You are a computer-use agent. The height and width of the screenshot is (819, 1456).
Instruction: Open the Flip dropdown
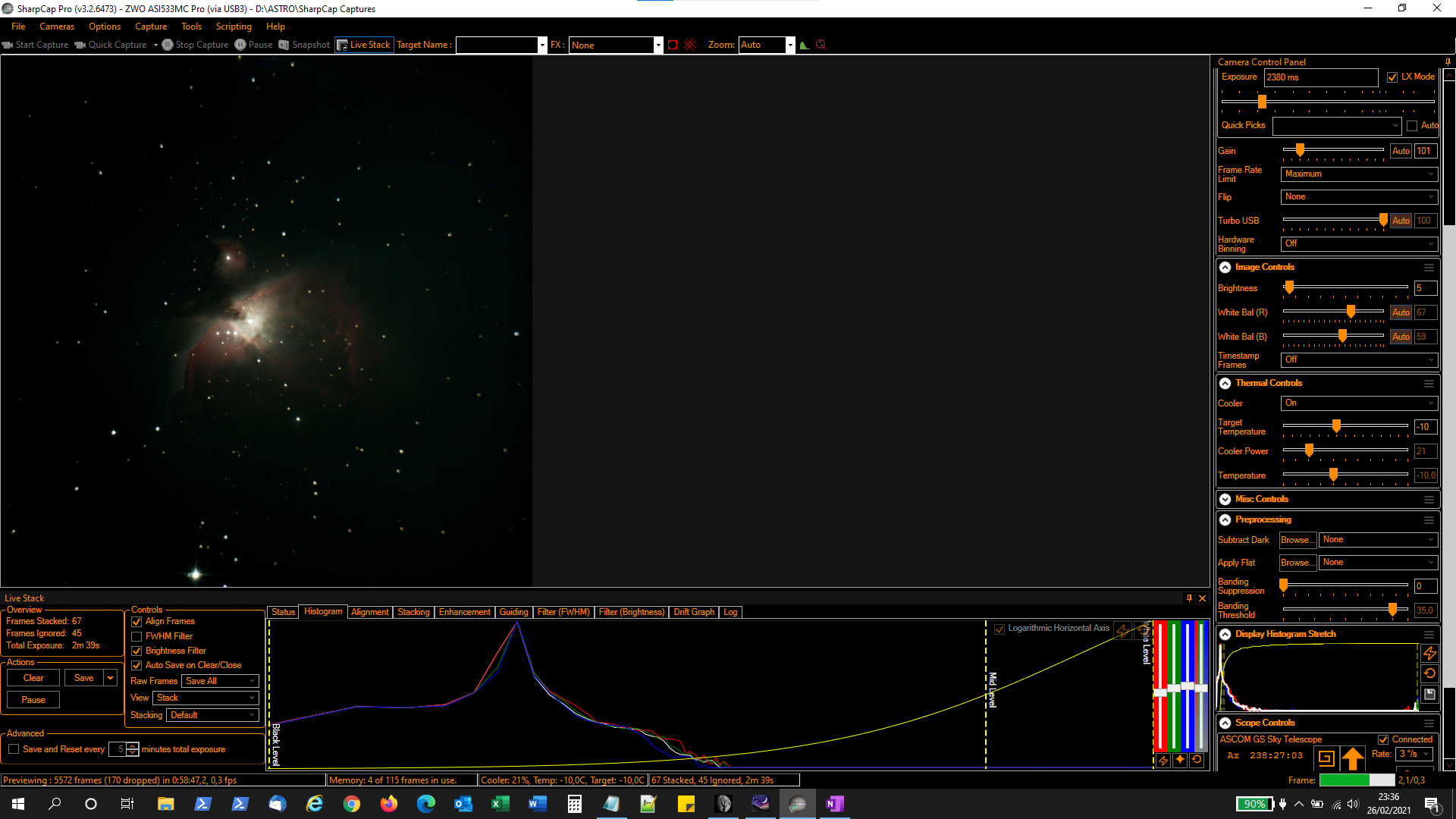[x=1359, y=196]
